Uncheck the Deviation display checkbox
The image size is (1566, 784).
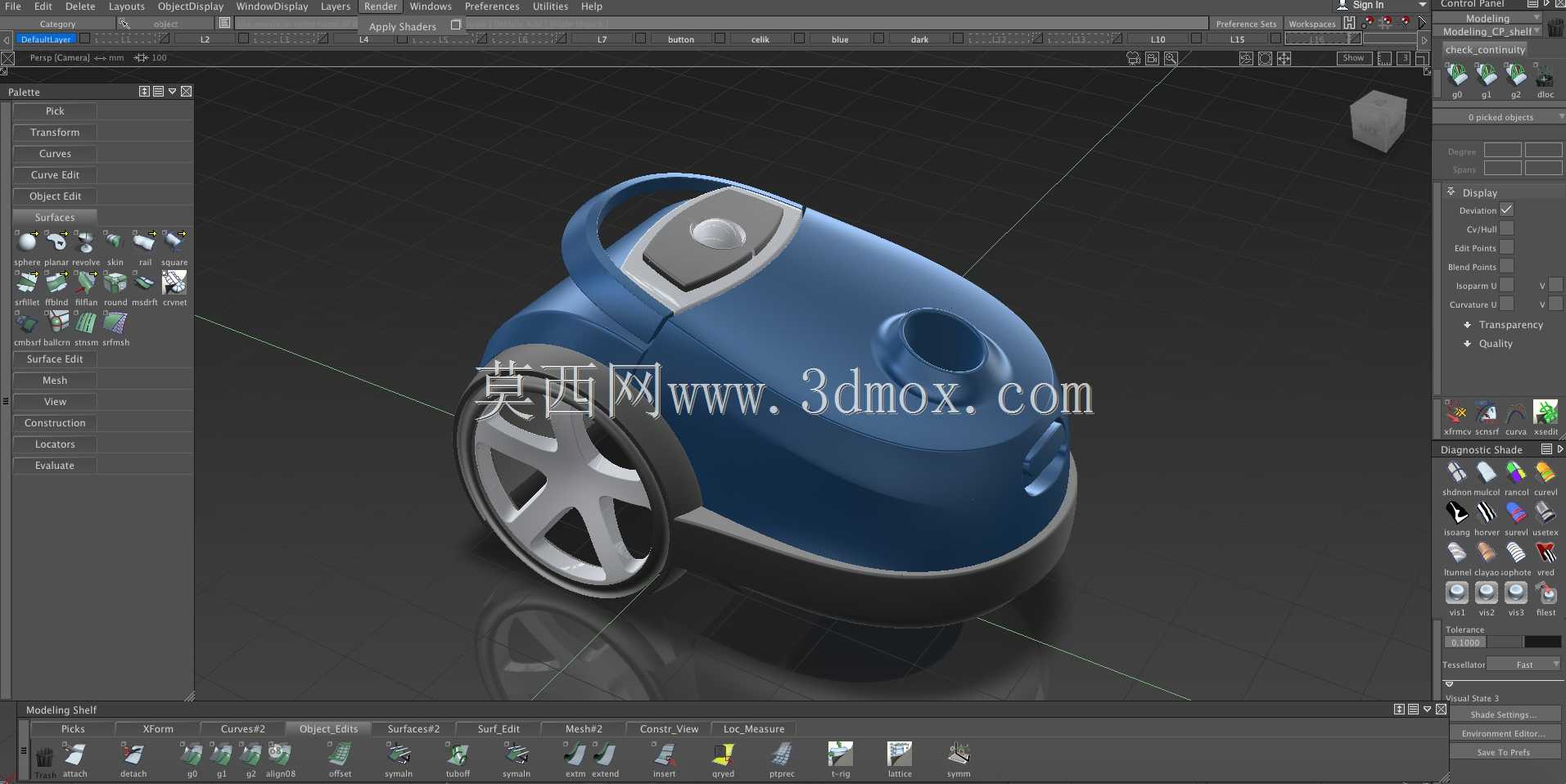(1506, 210)
